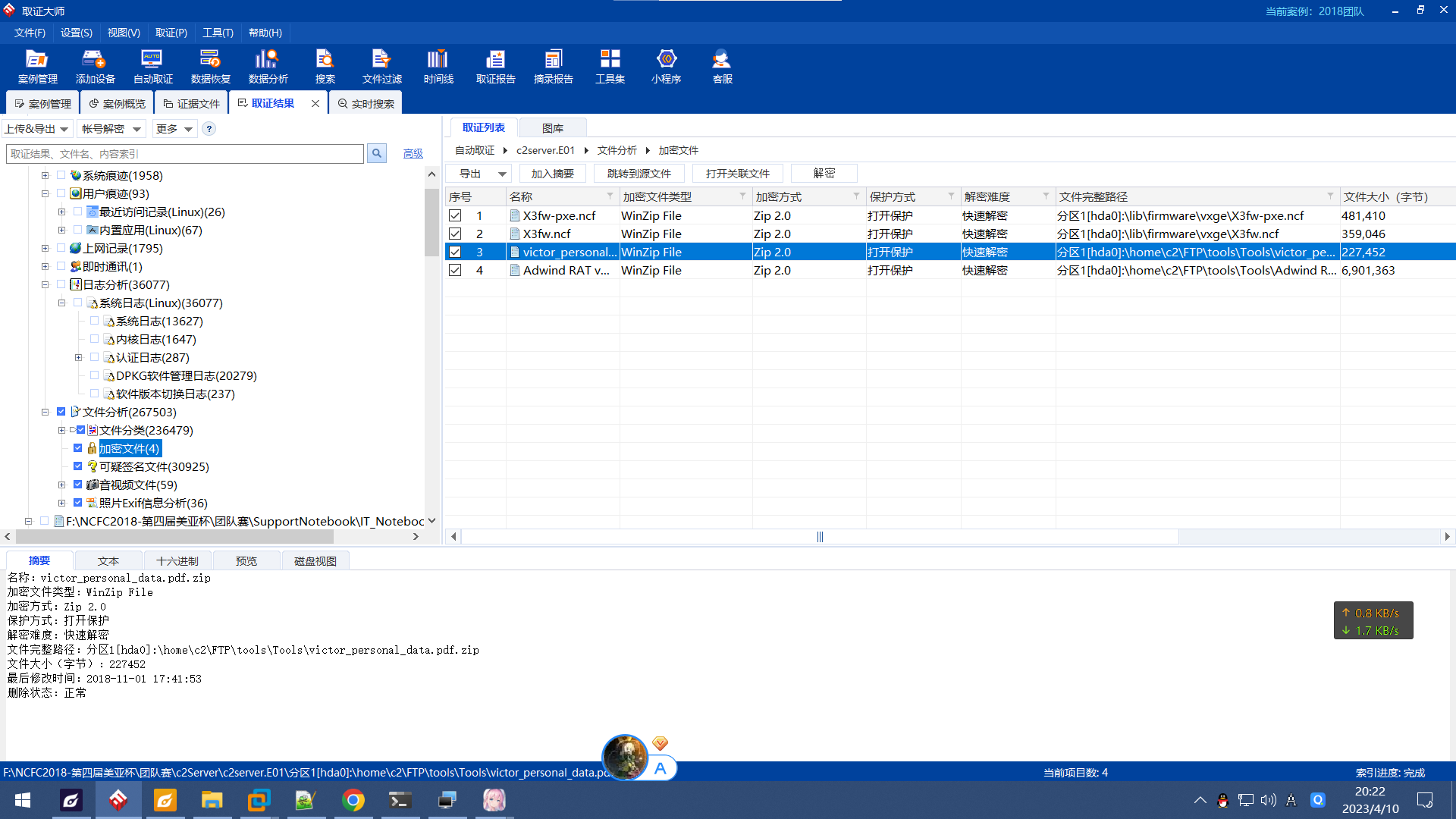
Task: Close the 取证结果 tab
Action: click(315, 103)
